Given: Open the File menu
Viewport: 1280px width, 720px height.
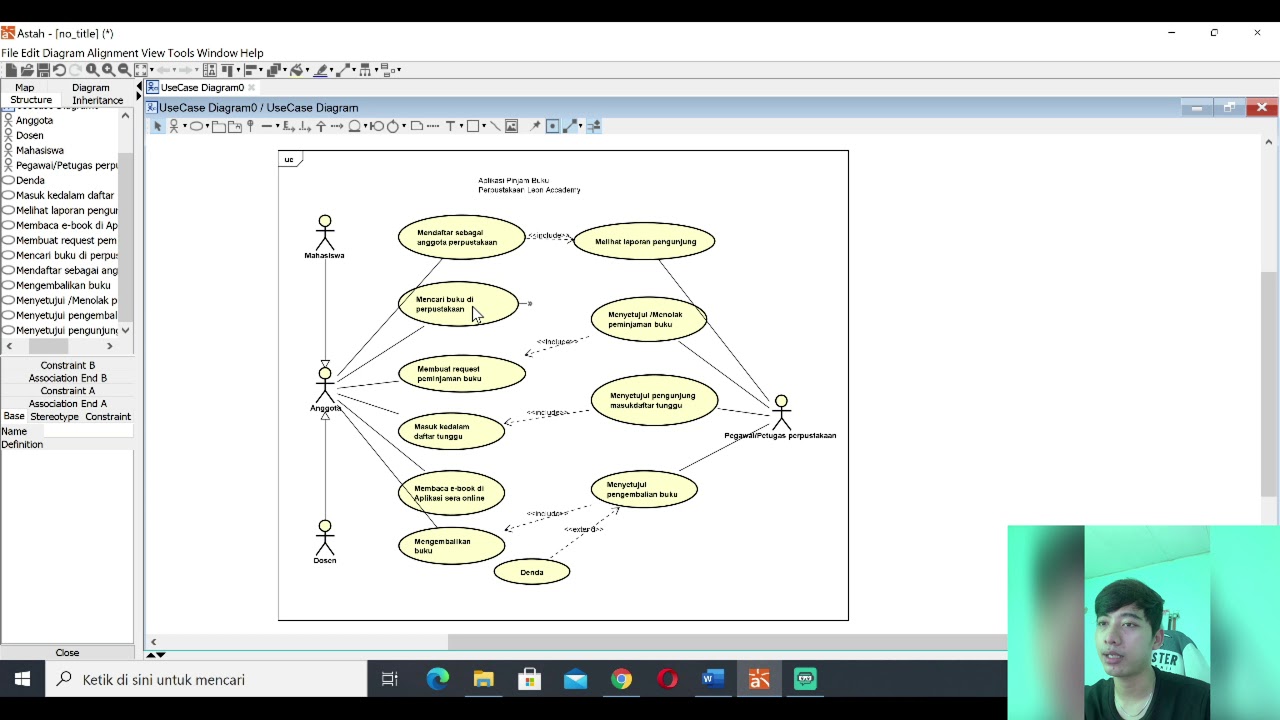Looking at the screenshot, I should (10, 53).
